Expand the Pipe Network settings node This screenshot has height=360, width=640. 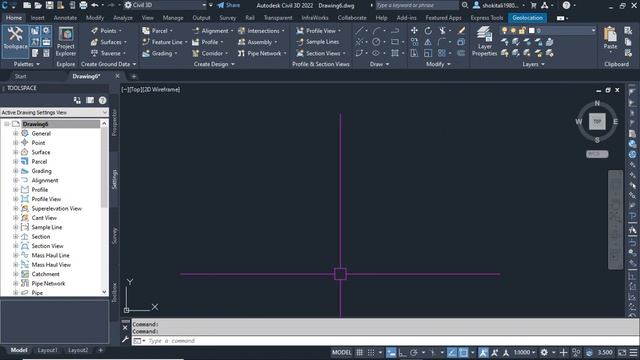pyautogui.click(x=16, y=284)
